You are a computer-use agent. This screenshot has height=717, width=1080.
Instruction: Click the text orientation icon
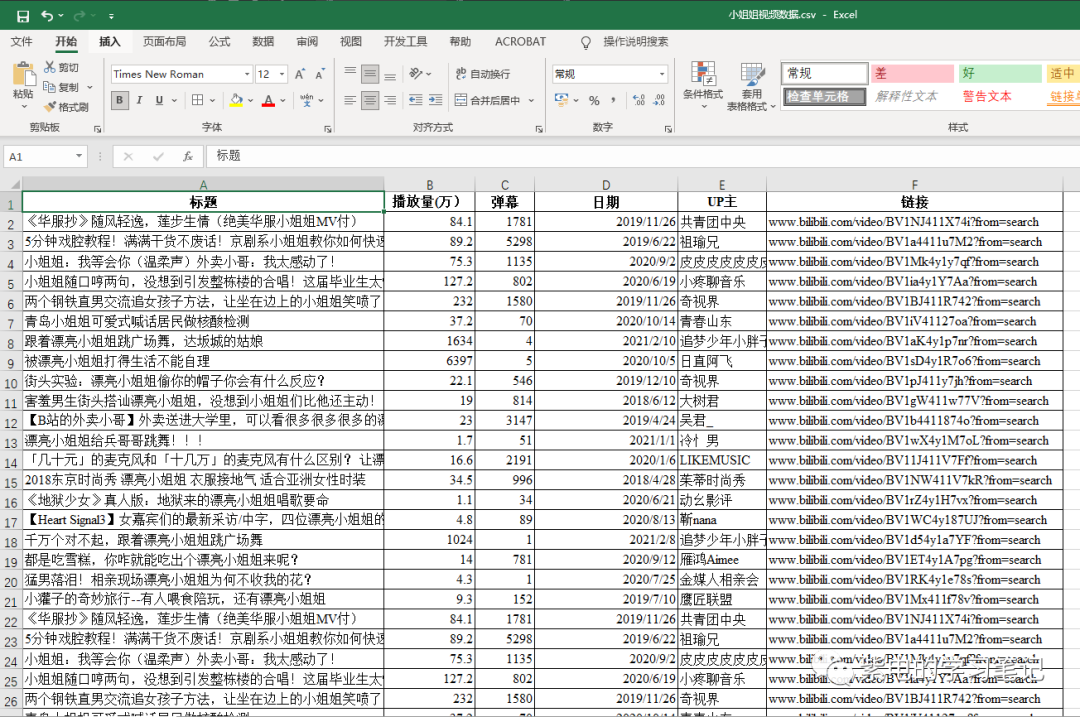pyautogui.click(x=415, y=74)
